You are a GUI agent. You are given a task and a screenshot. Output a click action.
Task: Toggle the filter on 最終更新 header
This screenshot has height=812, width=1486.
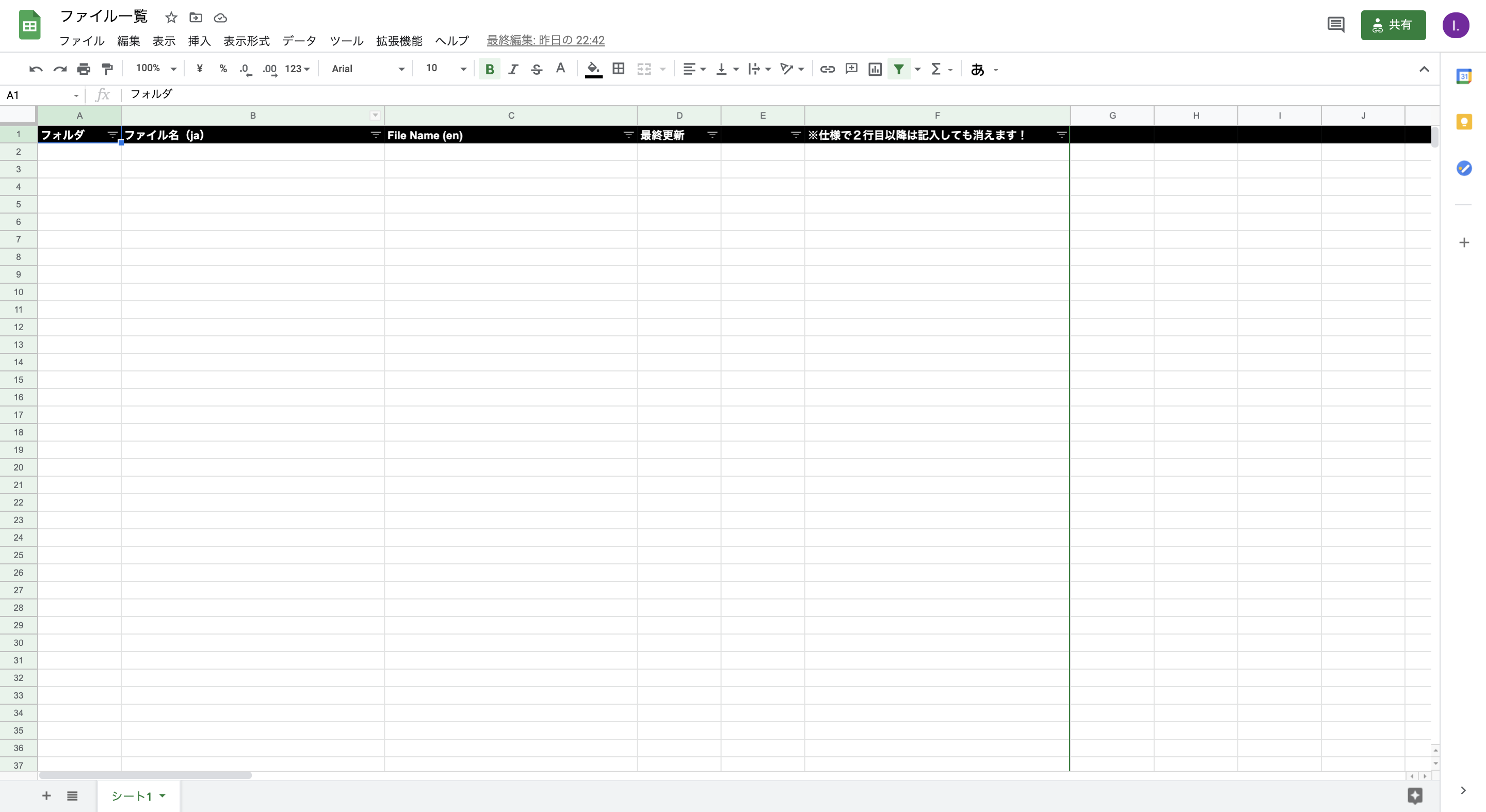pos(712,135)
